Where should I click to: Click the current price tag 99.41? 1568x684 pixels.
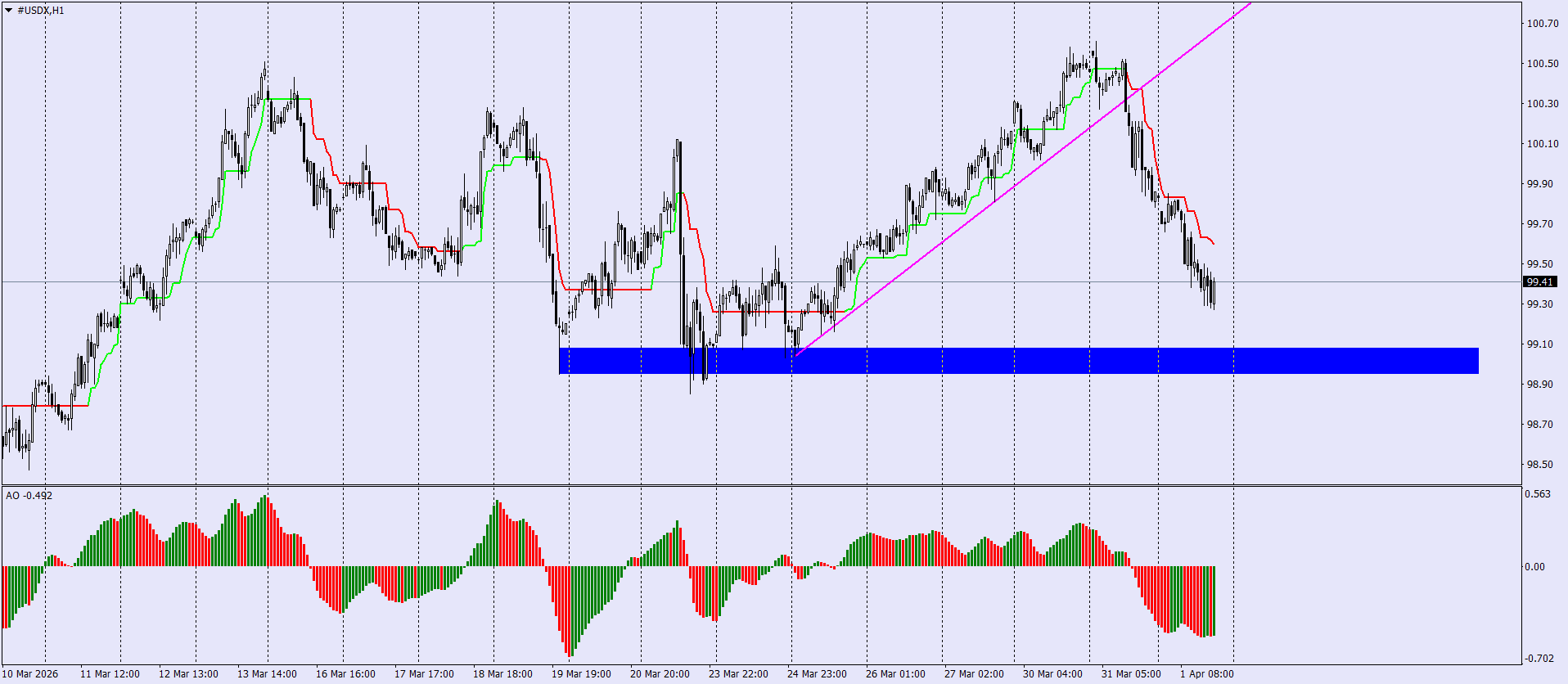tap(1539, 281)
